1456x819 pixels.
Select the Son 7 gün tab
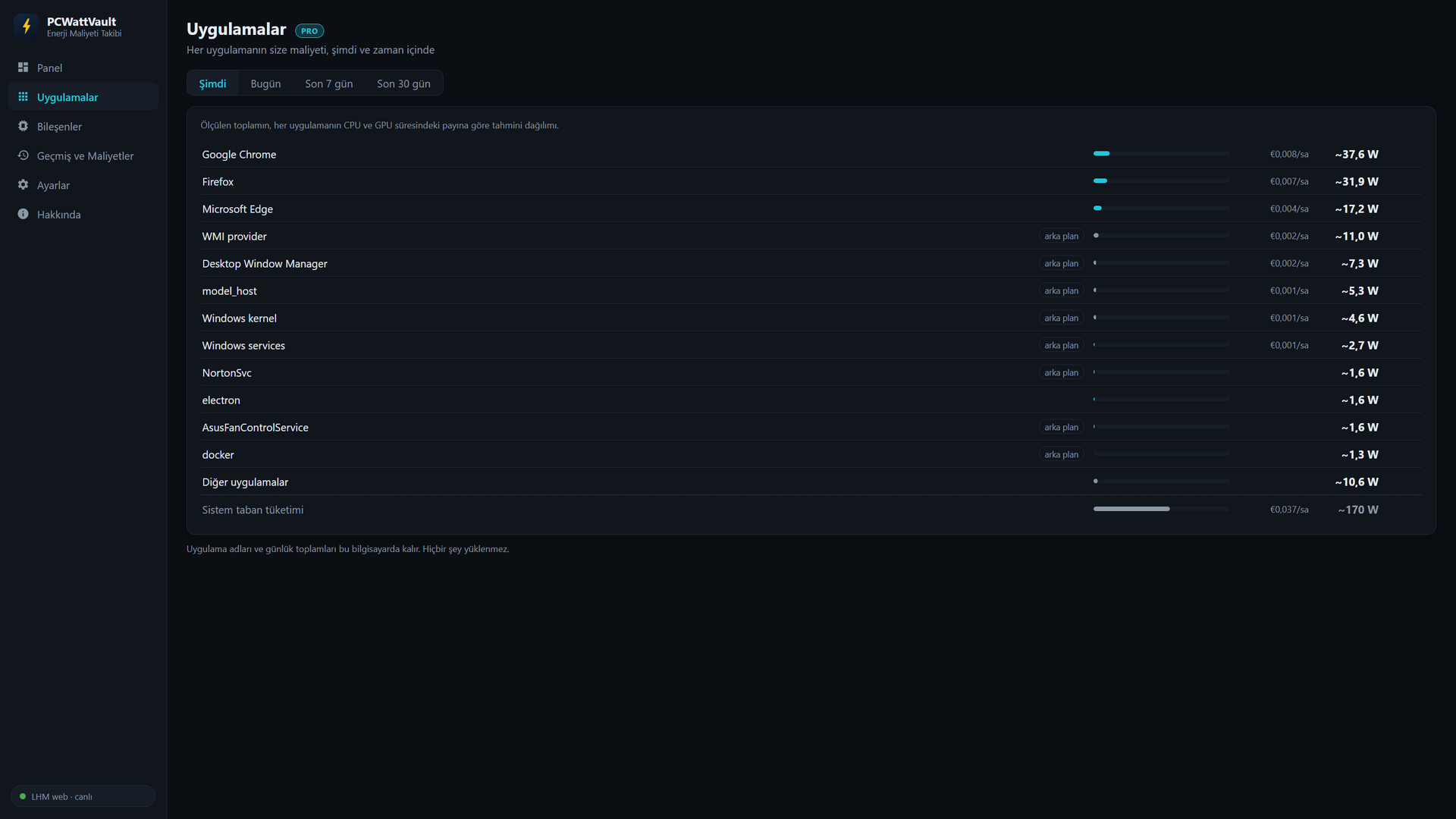[x=328, y=83]
